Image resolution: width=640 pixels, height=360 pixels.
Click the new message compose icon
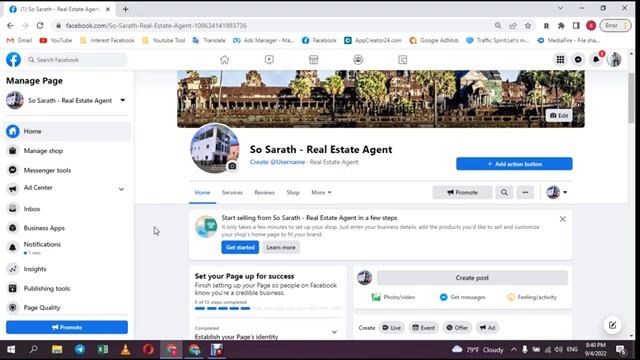612,325
